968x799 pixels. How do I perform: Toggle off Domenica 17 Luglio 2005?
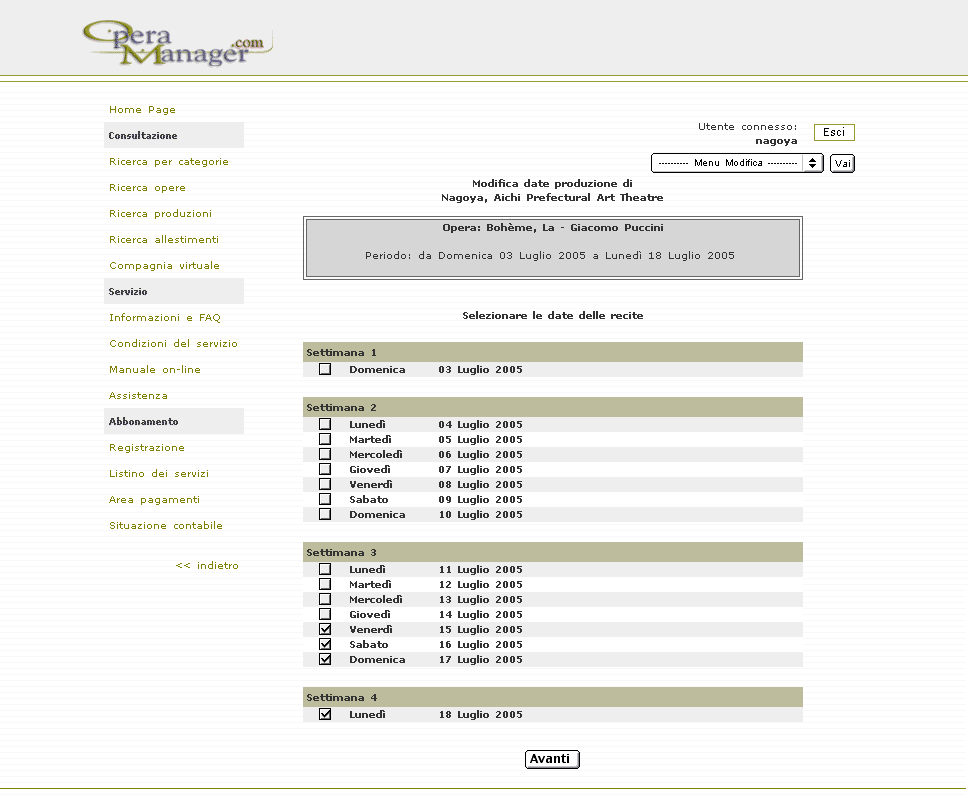[325, 659]
